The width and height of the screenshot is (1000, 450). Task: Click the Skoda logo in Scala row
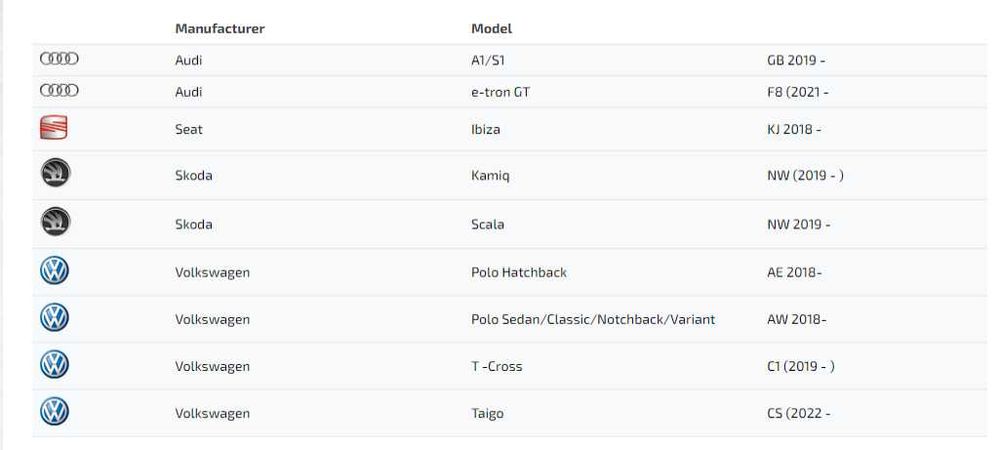[54, 224]
